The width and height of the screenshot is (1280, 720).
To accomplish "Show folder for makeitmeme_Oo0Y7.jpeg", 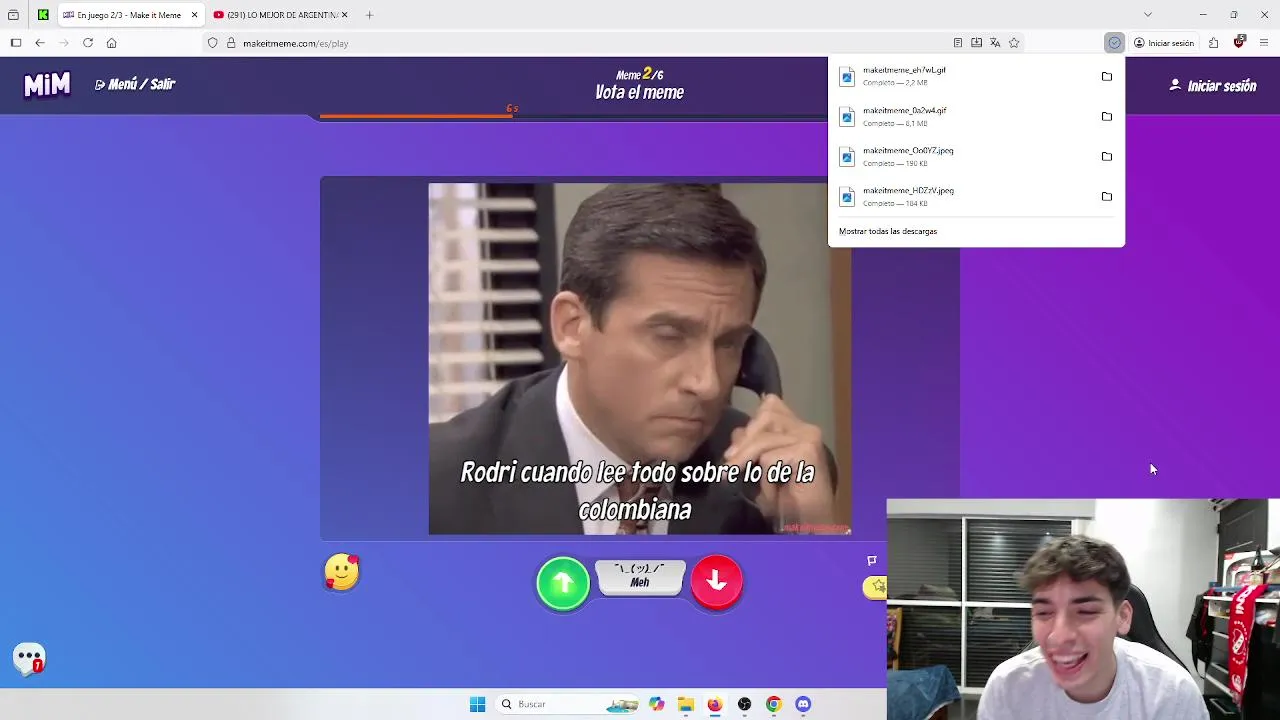I will click(1106, 156).
